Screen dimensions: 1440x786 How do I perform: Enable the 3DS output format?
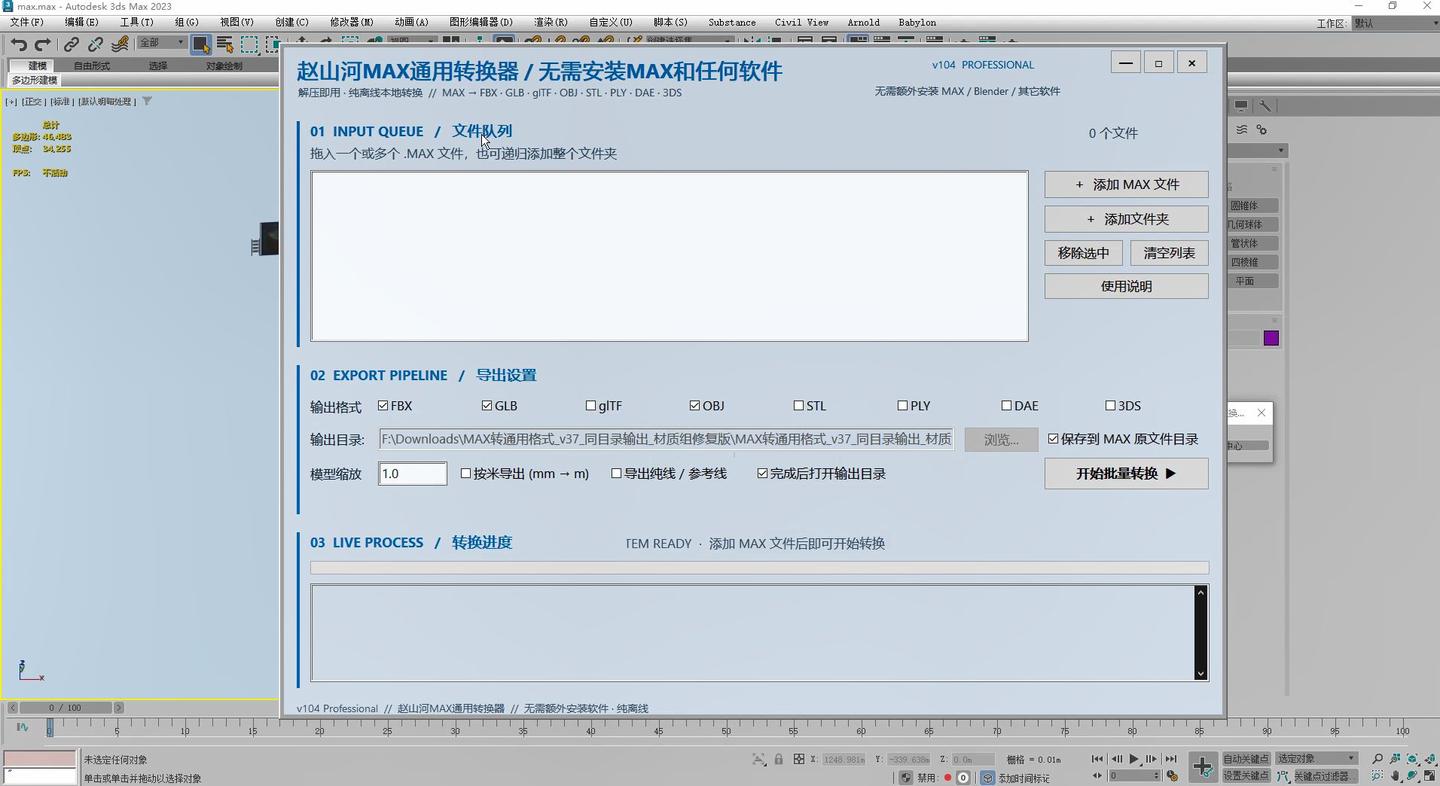pyautogui.click(x=1111, y=406)
